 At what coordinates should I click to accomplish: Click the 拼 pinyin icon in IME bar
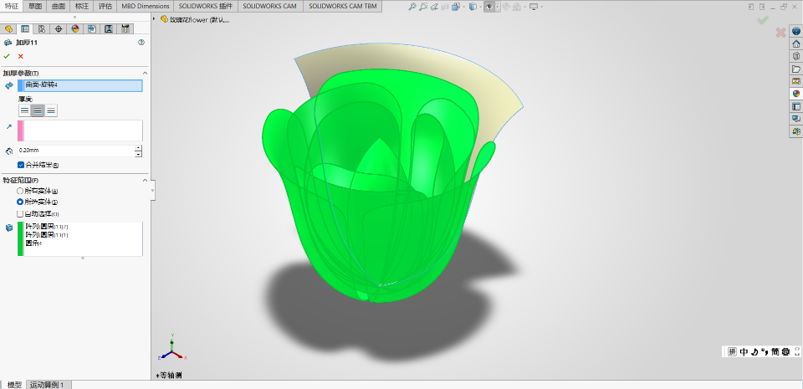(x=732, y=352)
